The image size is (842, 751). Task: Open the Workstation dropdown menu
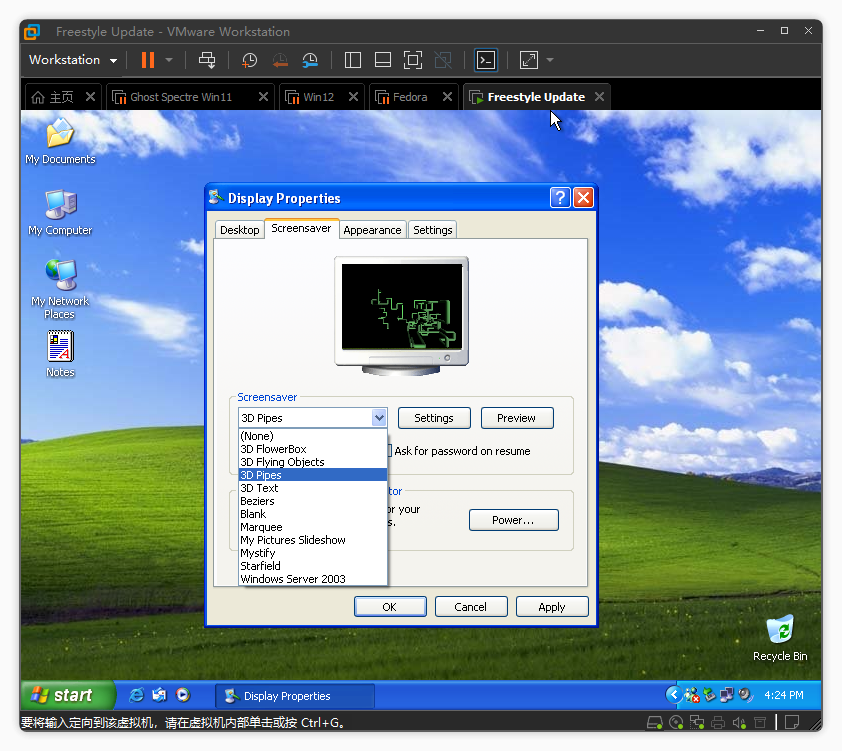pyautogui.click(x=72, y=60)
